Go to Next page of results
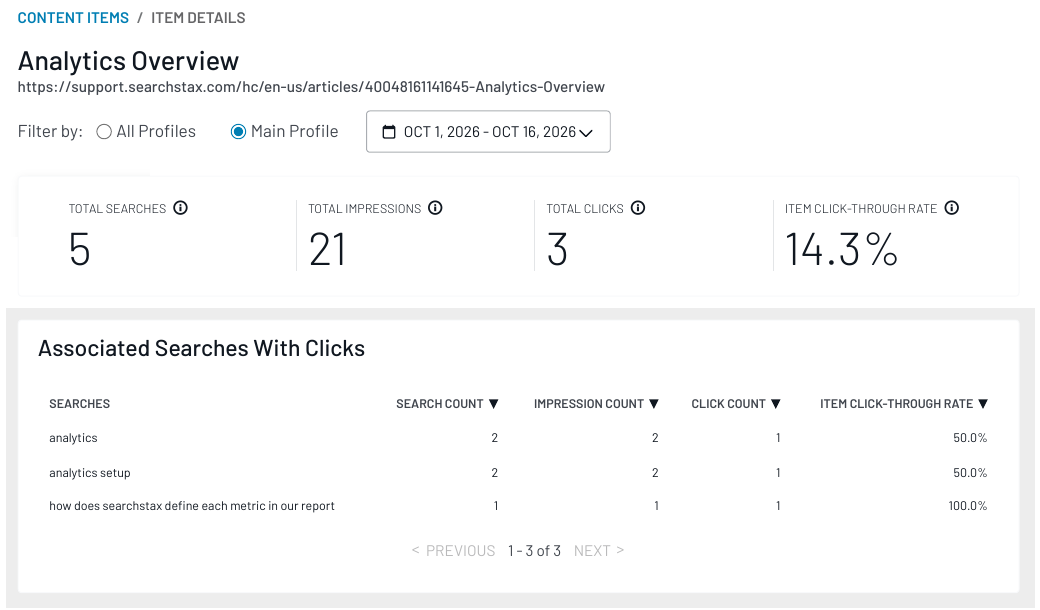The image size is (1040, 610). point(599,551)
